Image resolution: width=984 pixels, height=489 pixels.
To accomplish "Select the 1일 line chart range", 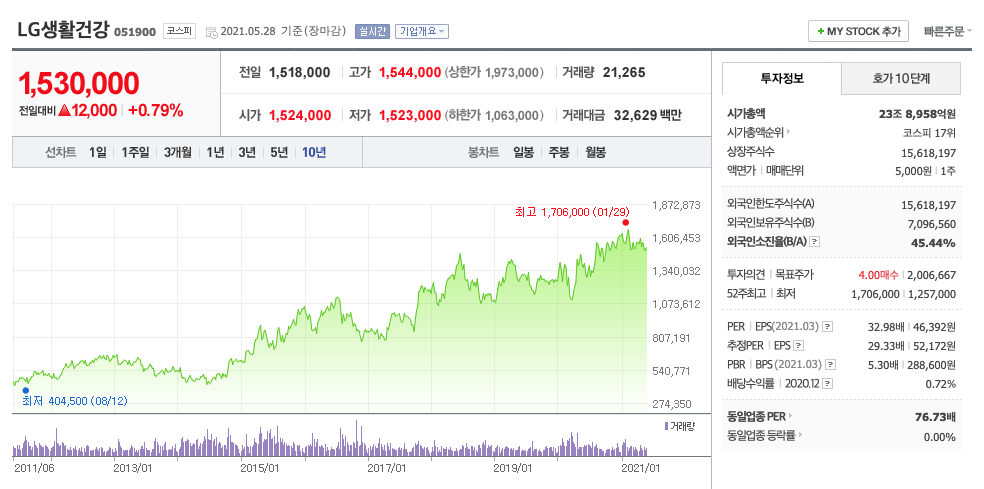I will pyautogui.click(x=98, y=153).
